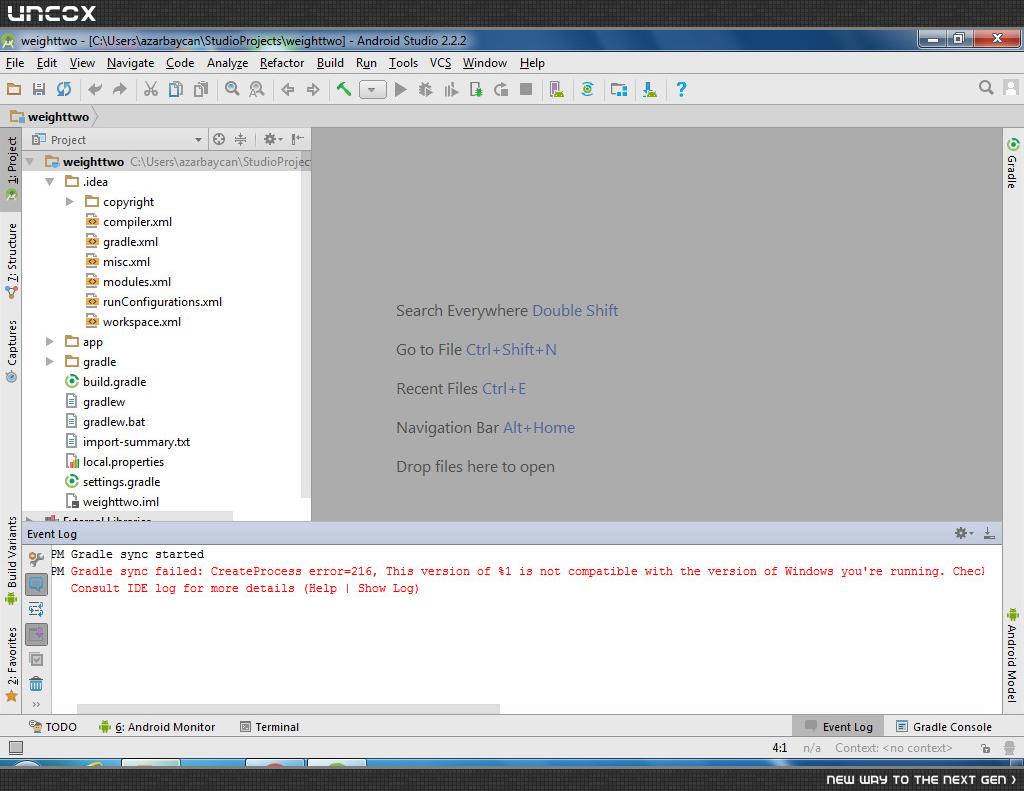Toggle Show balloons in Event Log
Image resolution: width=1024 pixels, height=791 pixels.
click(x=36, y=584)
